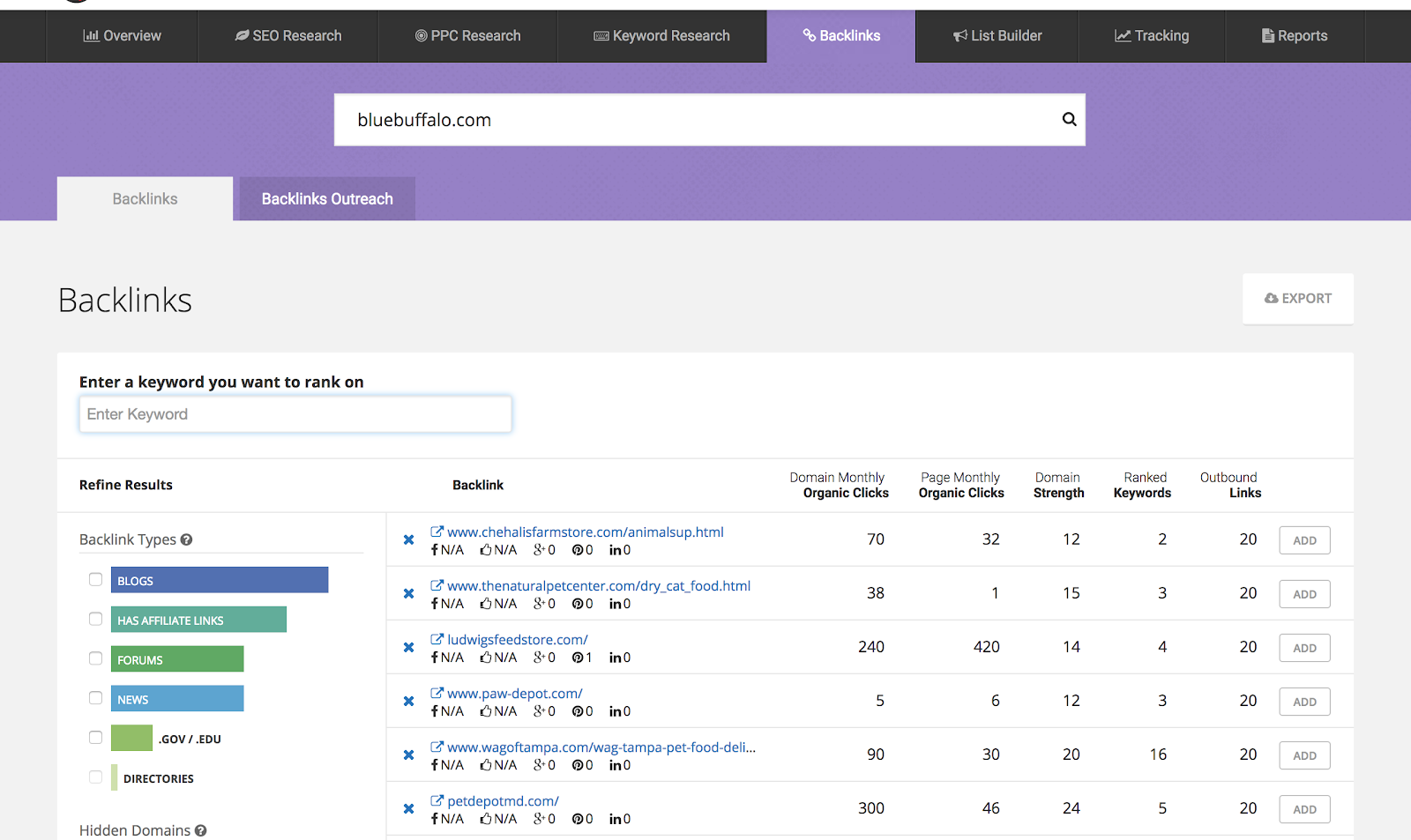Click the Export button
1411x840 pixels.
pos(1297,299)
